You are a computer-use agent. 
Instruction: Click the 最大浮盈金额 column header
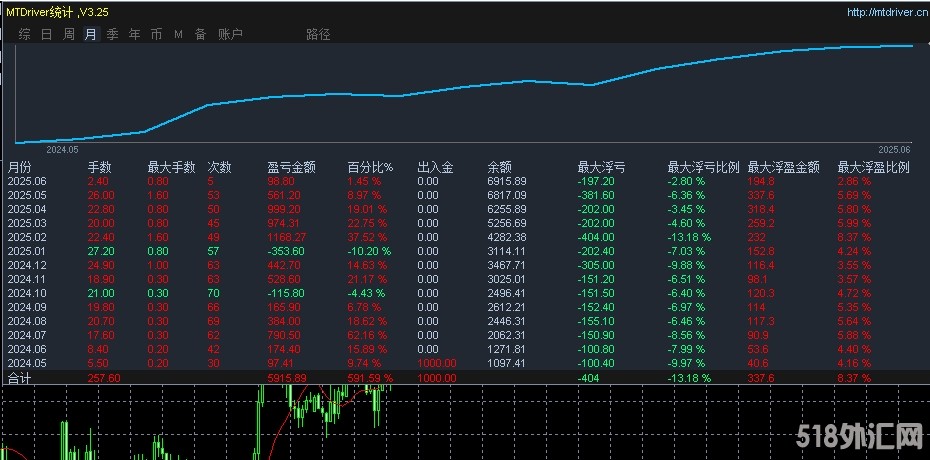(x=784, y=168)
